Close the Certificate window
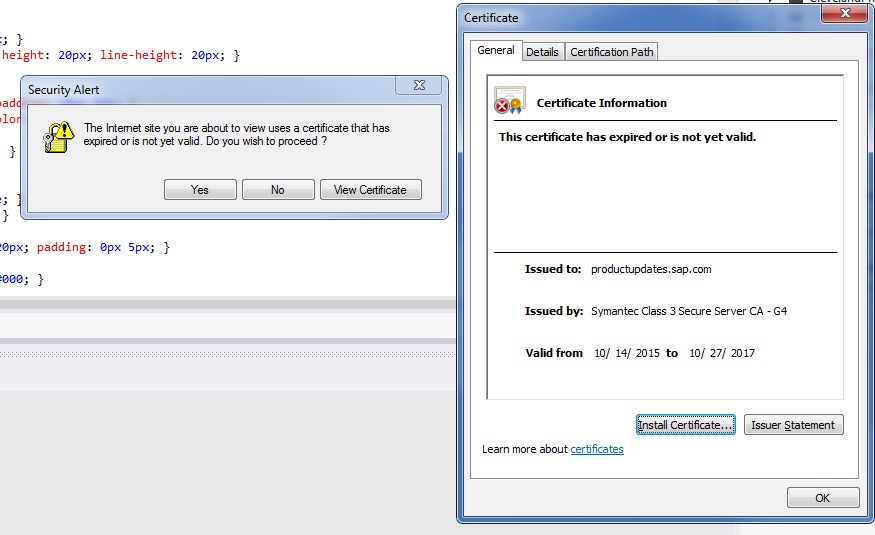The width and height of the screenshot is (875, 535). tap(845, 13)
